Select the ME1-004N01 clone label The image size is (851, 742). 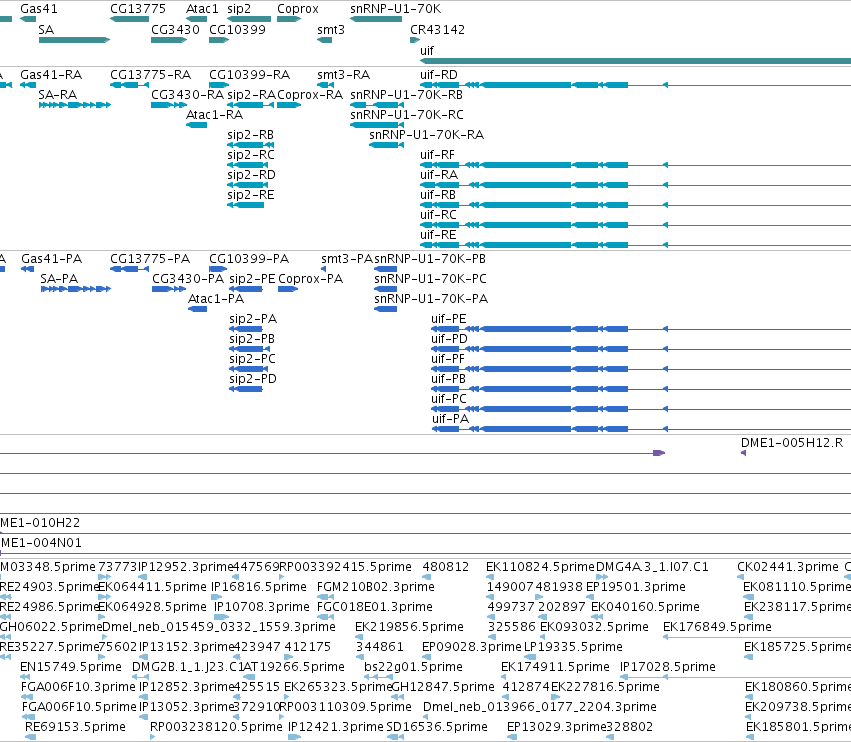pyautogui.click(x=42, y=542)
